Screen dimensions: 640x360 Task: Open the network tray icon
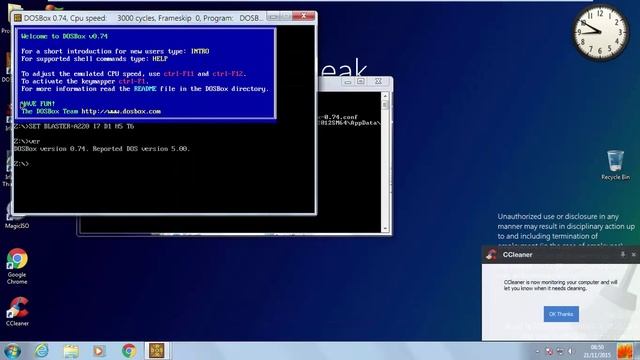point(560,351)
